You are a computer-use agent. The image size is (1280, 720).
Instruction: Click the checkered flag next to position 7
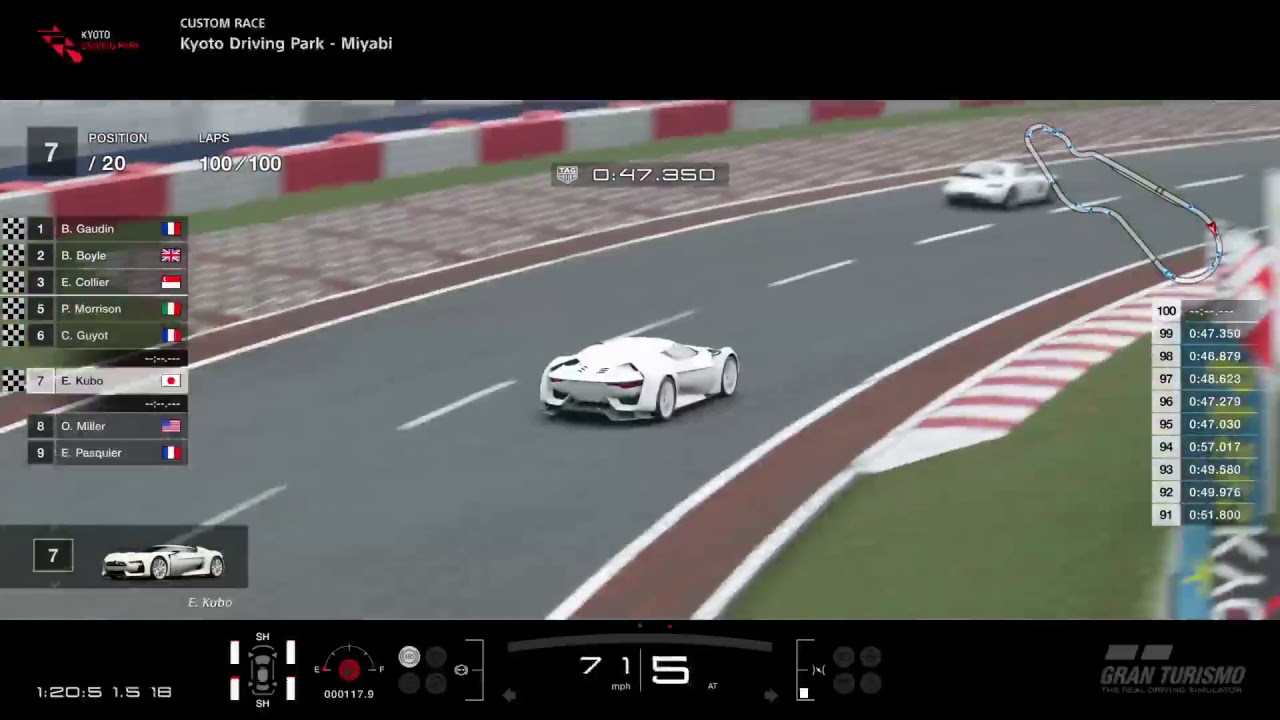click(13, 381)
